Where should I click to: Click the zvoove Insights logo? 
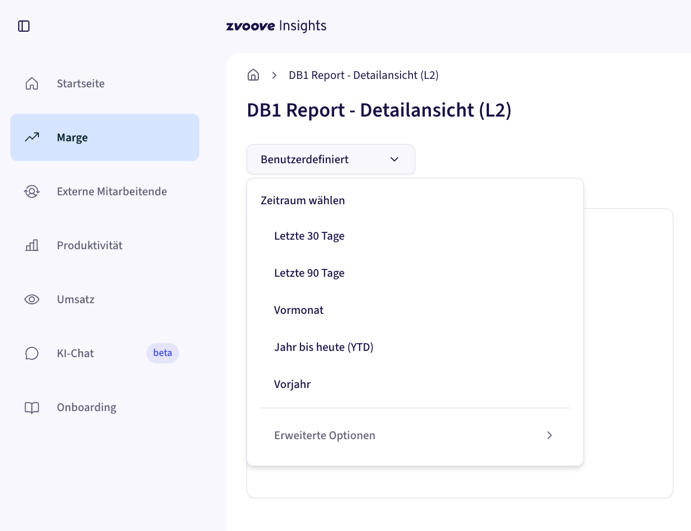point(276,26)
